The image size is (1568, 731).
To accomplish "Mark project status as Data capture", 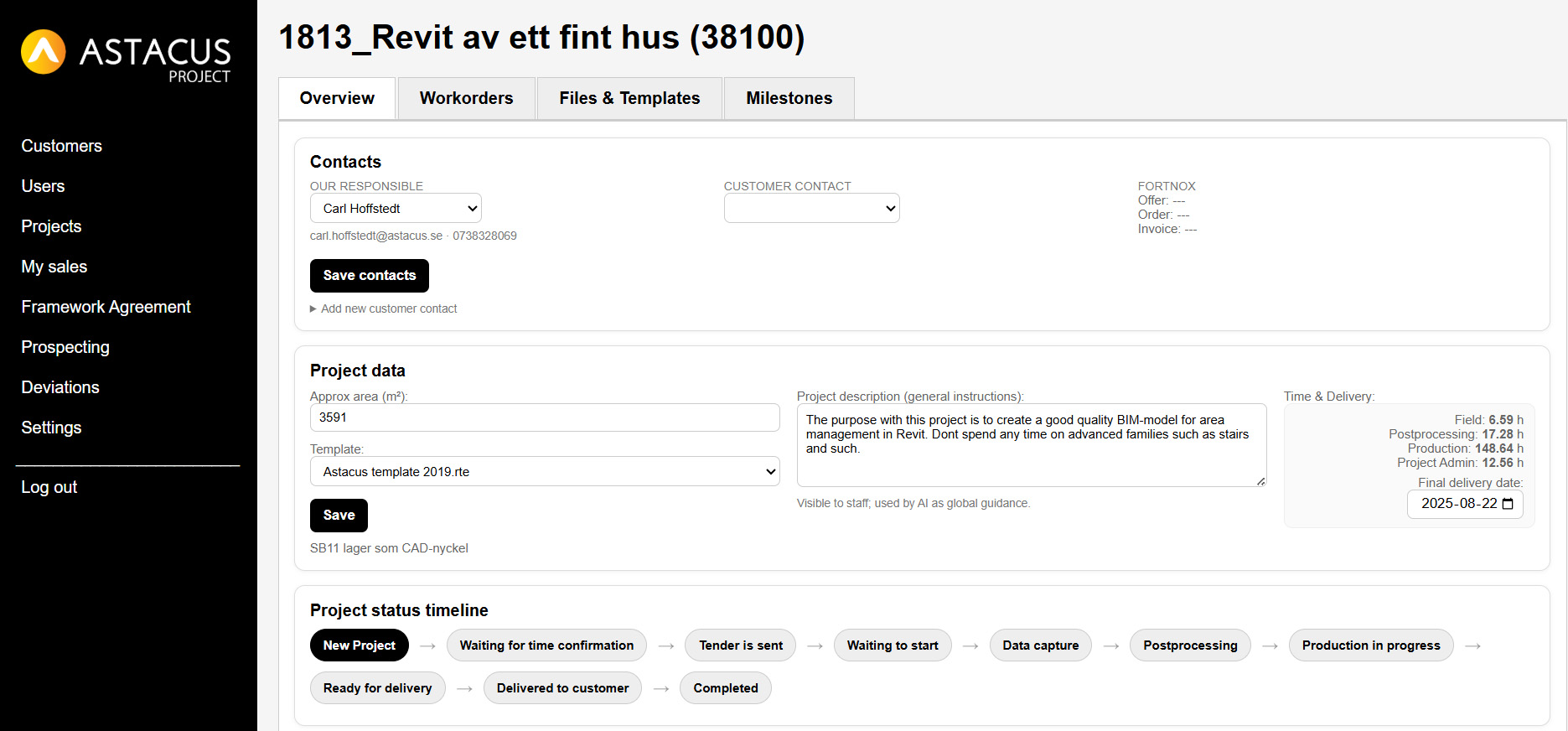I will pyautogui.click(x=1040, y=645).
